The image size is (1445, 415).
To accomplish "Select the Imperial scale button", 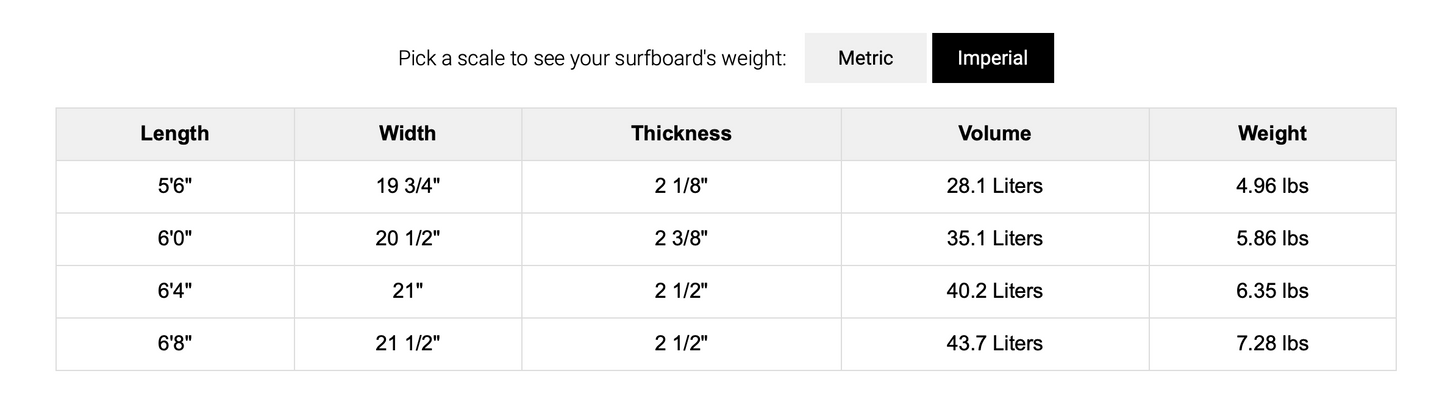I will point(992,58).
